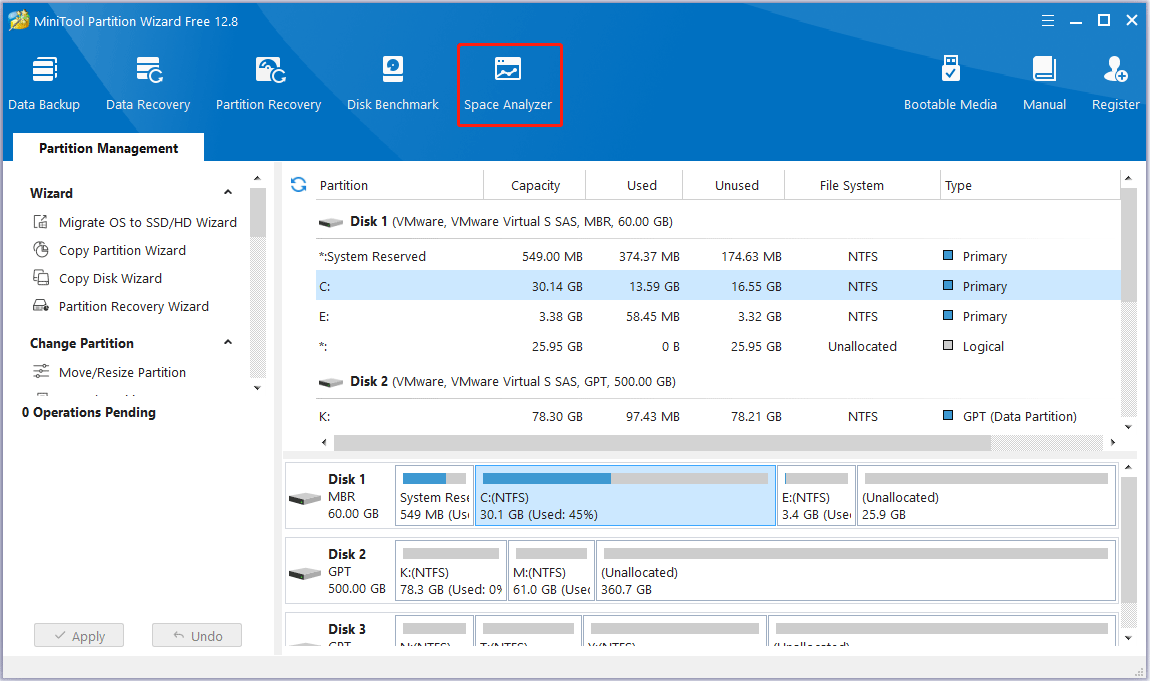Image resolution: width=1150 pixels, height=681 pixels.
Task: Sort by Type column header
Action: tap(958, 185)
